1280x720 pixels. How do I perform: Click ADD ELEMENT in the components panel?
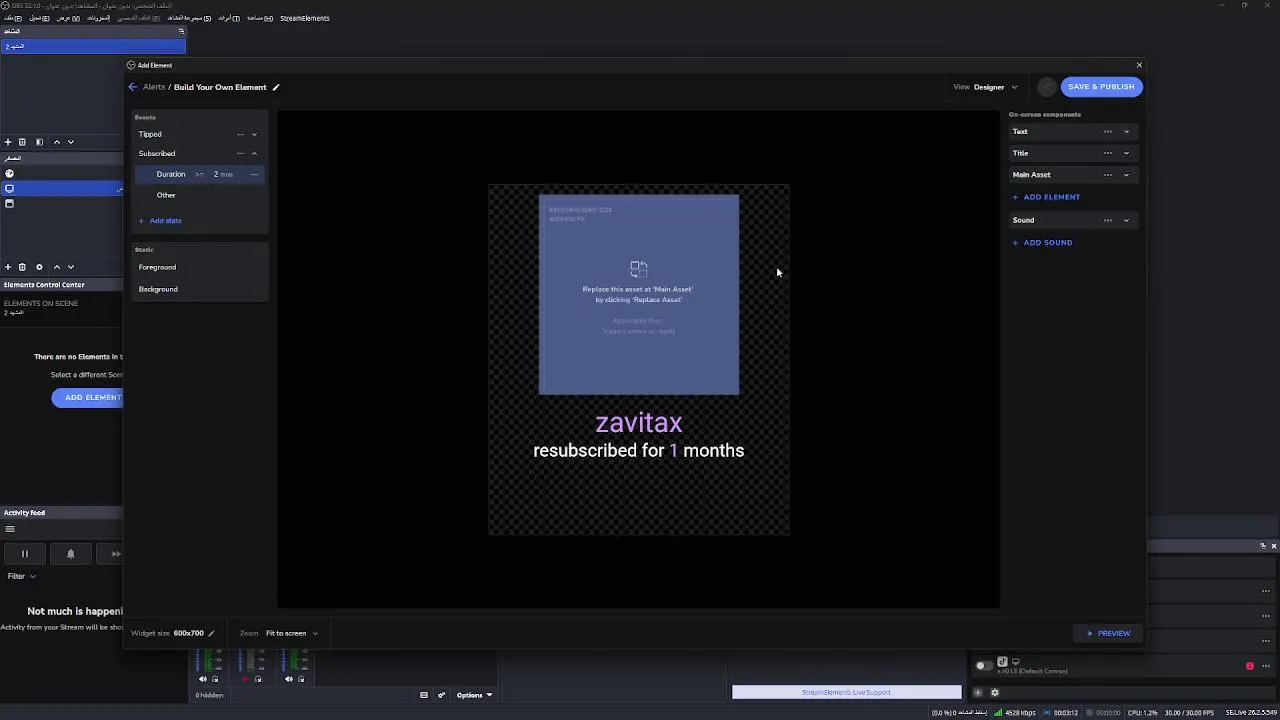point(1046,197)
